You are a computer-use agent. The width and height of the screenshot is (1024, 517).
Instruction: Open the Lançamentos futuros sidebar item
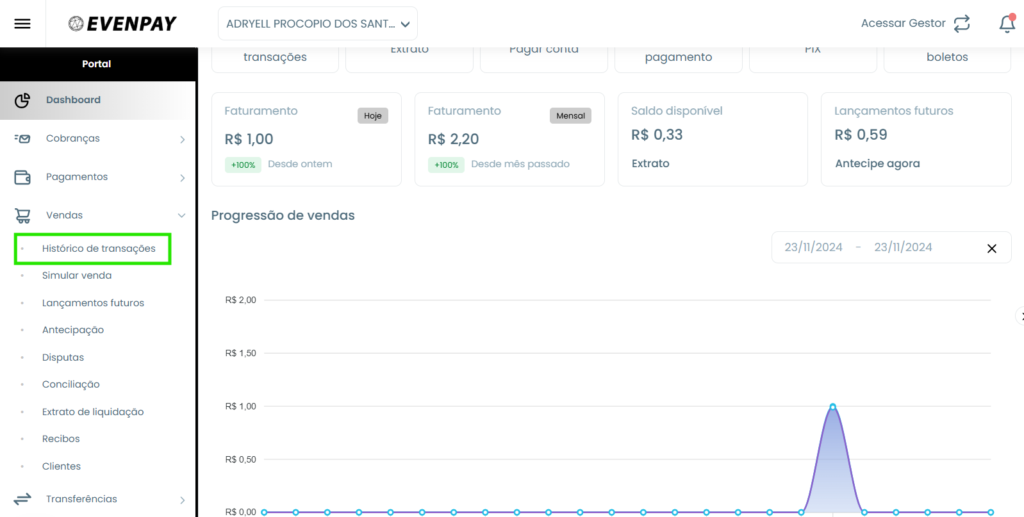pyautogui.click(x=93, y=303)
